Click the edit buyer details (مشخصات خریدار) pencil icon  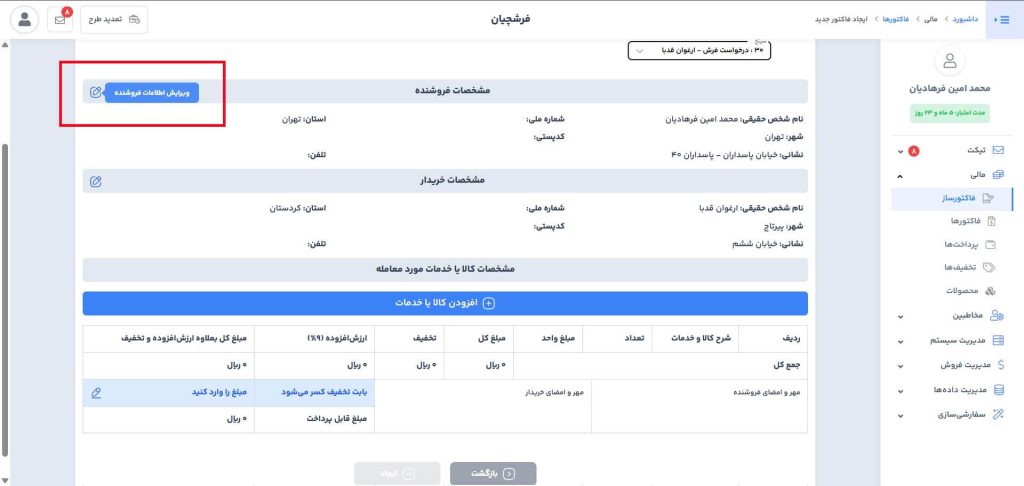point(95,181)
